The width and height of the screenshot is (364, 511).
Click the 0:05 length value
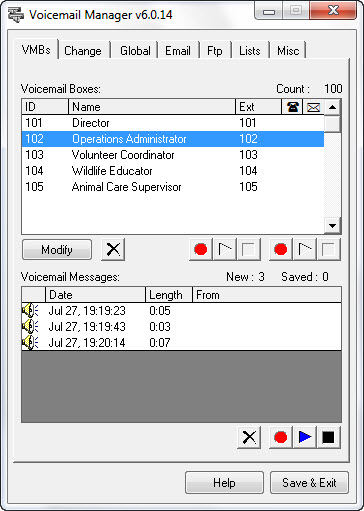[160, 311]
